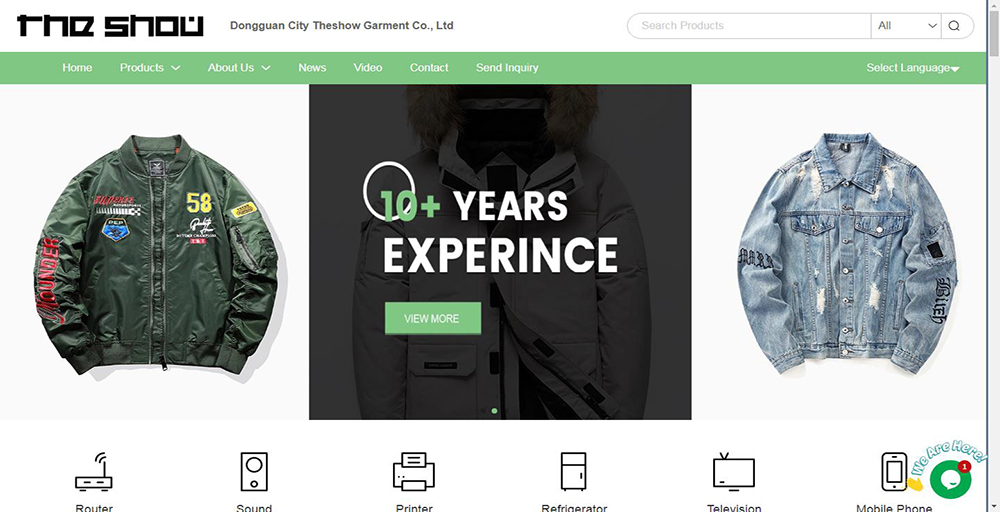Open the Select Language dropdown

pos(913,68)
